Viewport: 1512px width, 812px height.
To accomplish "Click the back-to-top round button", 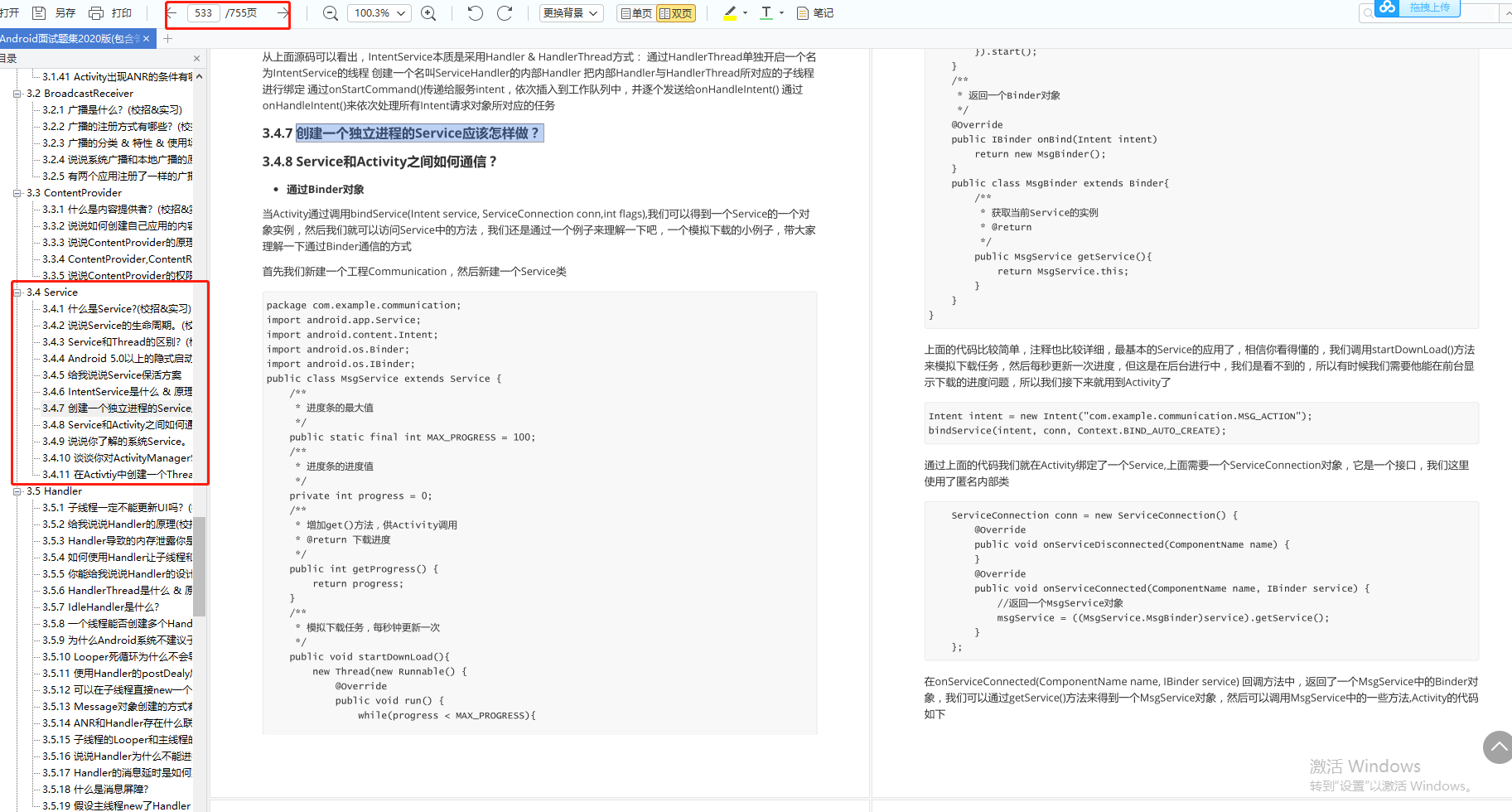I will coord(1497,747).
